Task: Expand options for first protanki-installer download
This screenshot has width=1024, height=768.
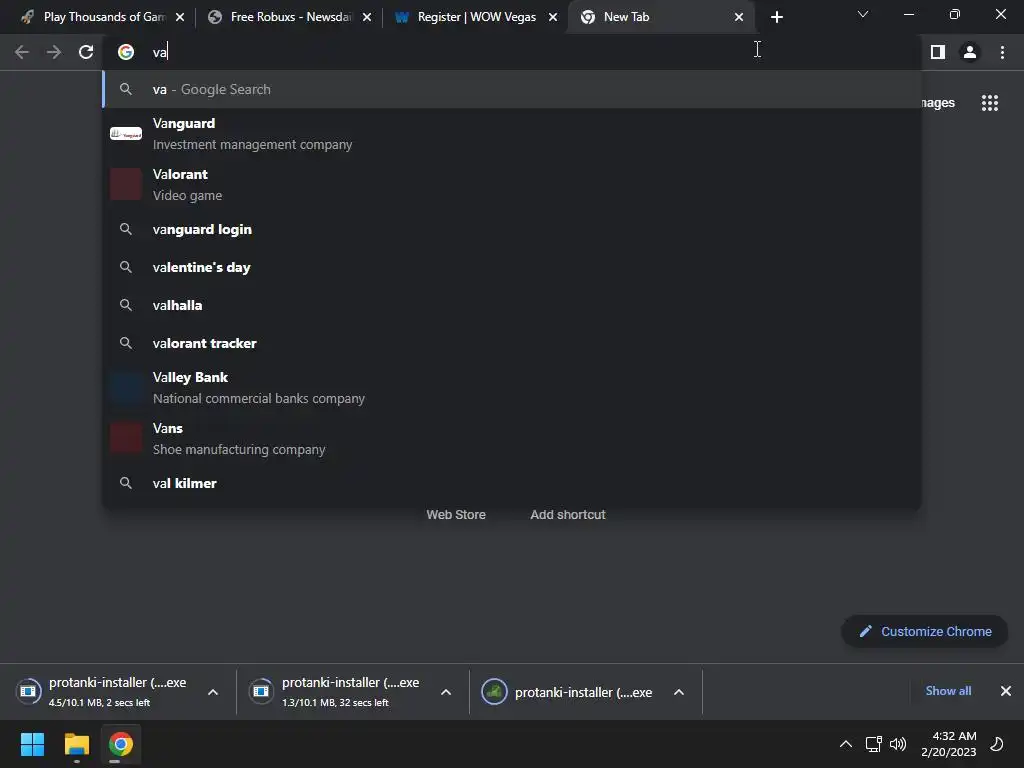Action: [x=213, y=692]
